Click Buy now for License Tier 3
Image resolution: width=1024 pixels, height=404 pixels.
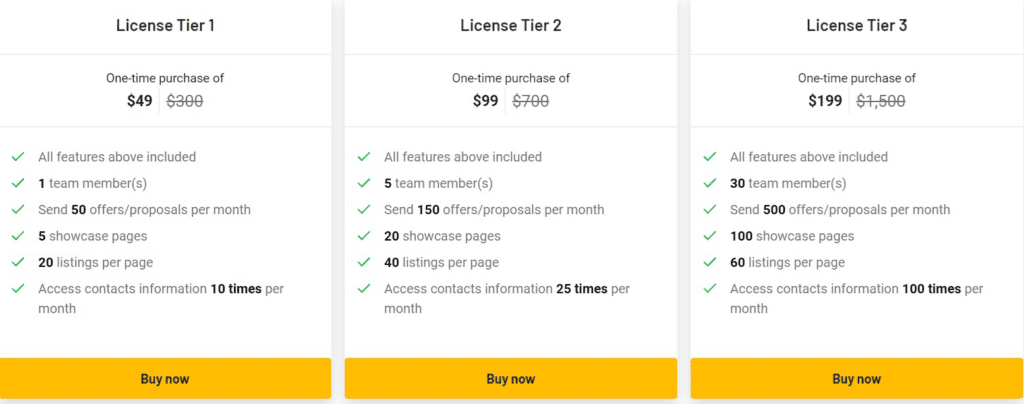tap(857, 379)
